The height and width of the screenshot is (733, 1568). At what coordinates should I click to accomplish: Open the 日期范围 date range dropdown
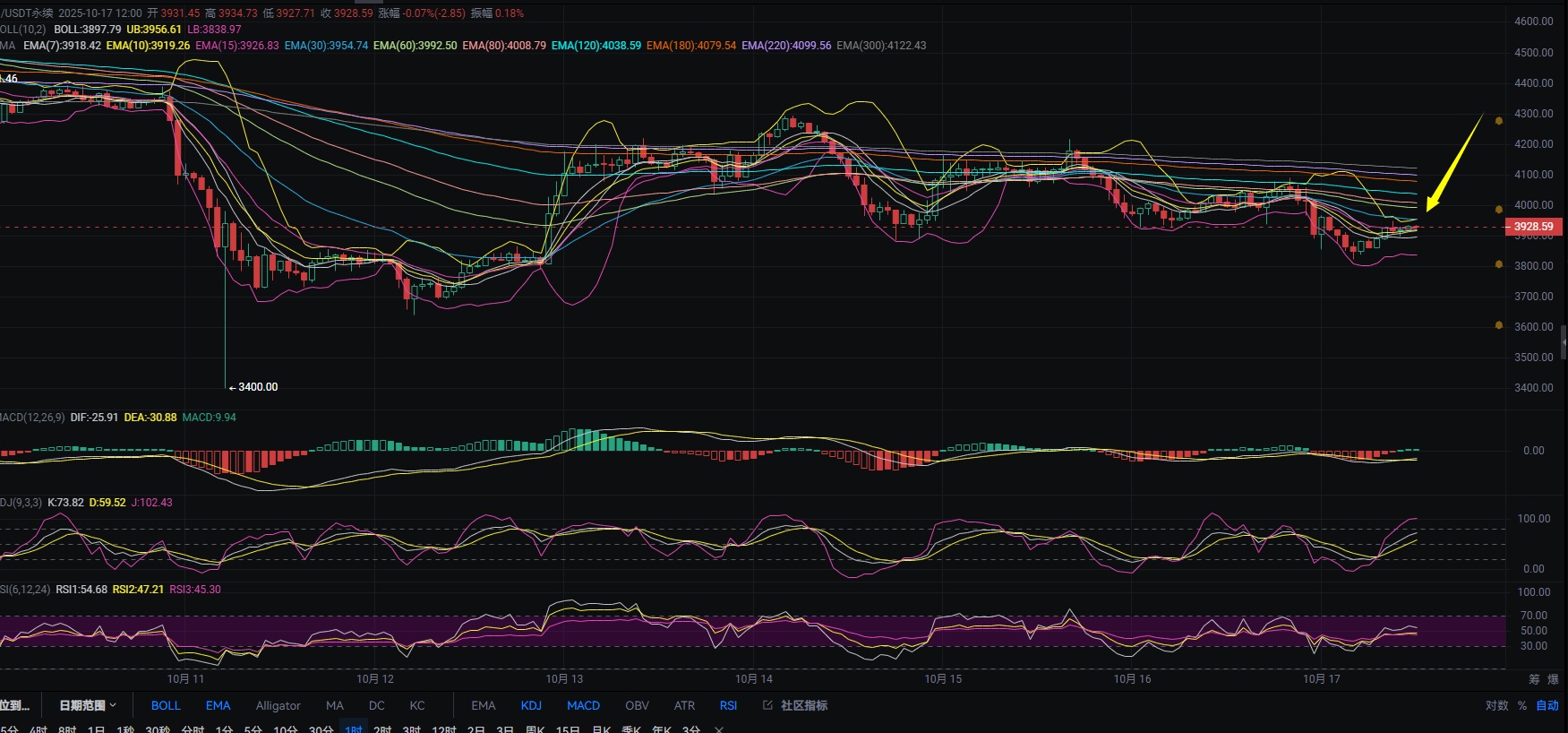(87, 705)
